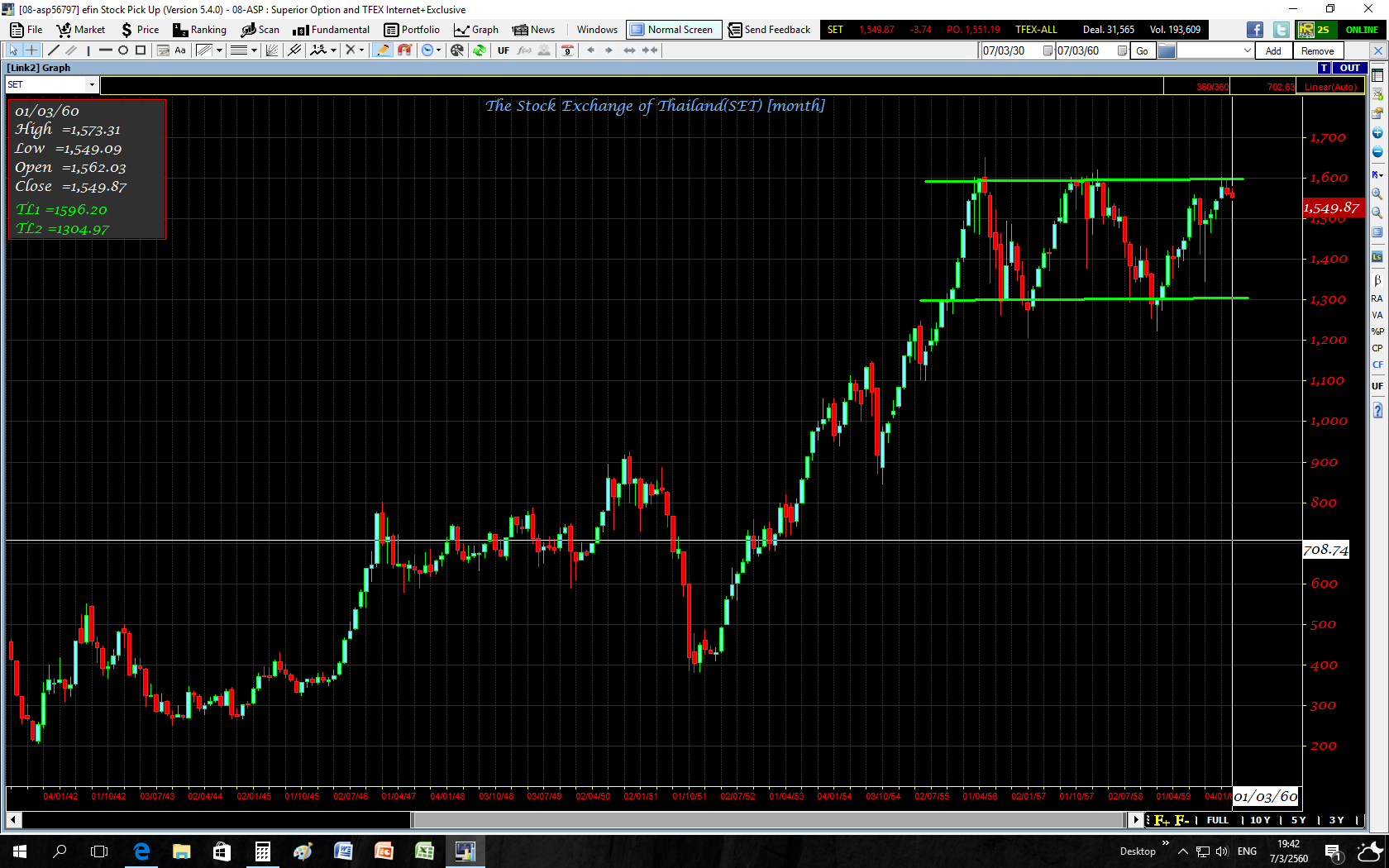Toggle the T button next to OUT
Viewport: 1389px width, 868px height.
1325,68
